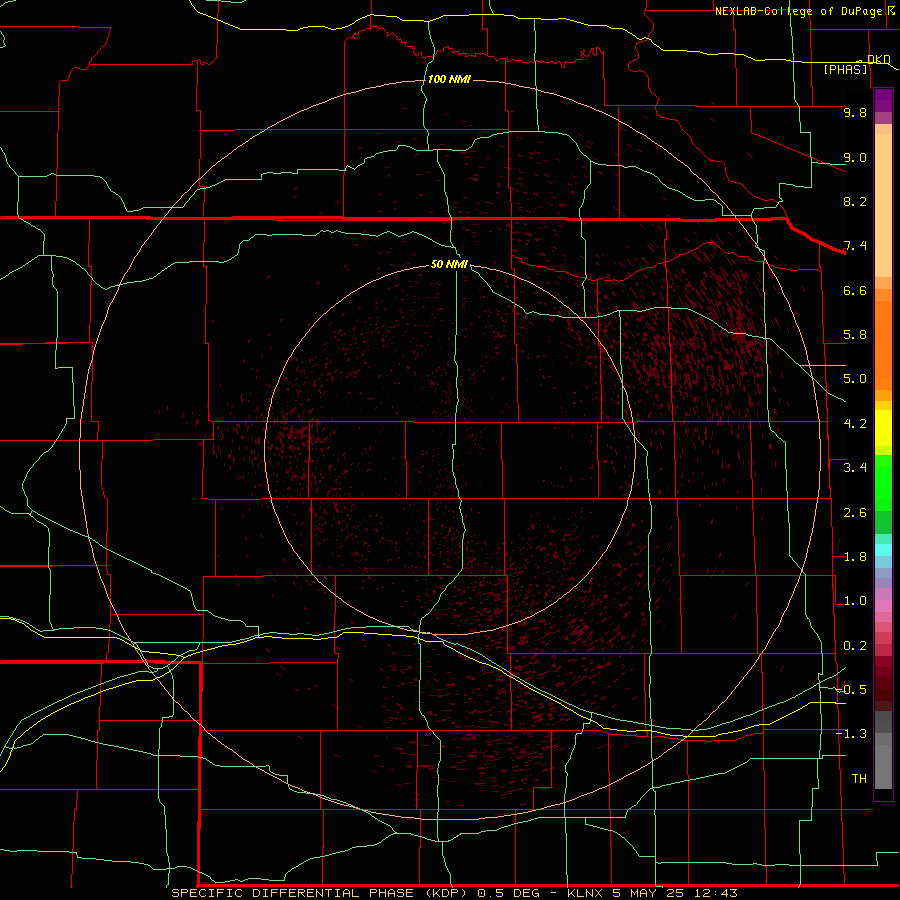The height and width of the screenshot is (900, 900).
Task: Select the 50 NMI range ring label
Action: tap(449, 264)
